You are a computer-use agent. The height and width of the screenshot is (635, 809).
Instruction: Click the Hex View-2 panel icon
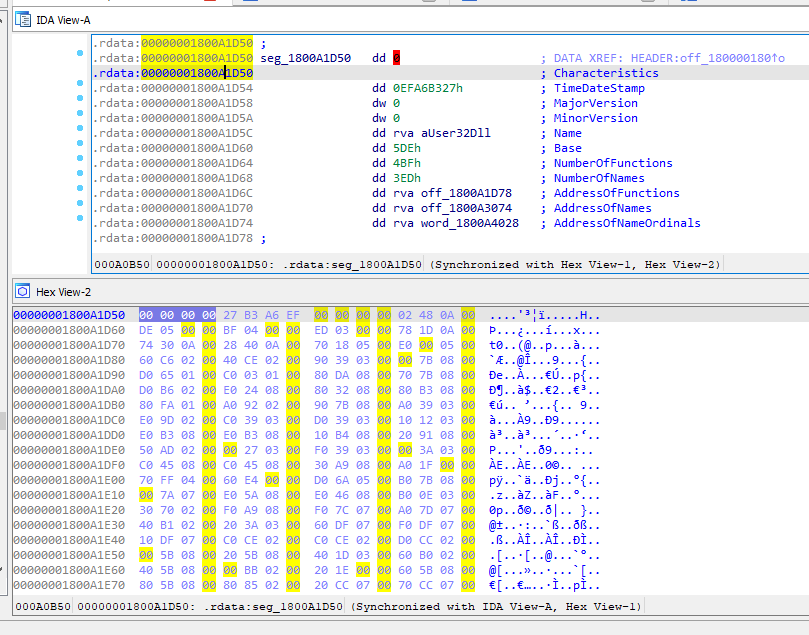[23, 291]
